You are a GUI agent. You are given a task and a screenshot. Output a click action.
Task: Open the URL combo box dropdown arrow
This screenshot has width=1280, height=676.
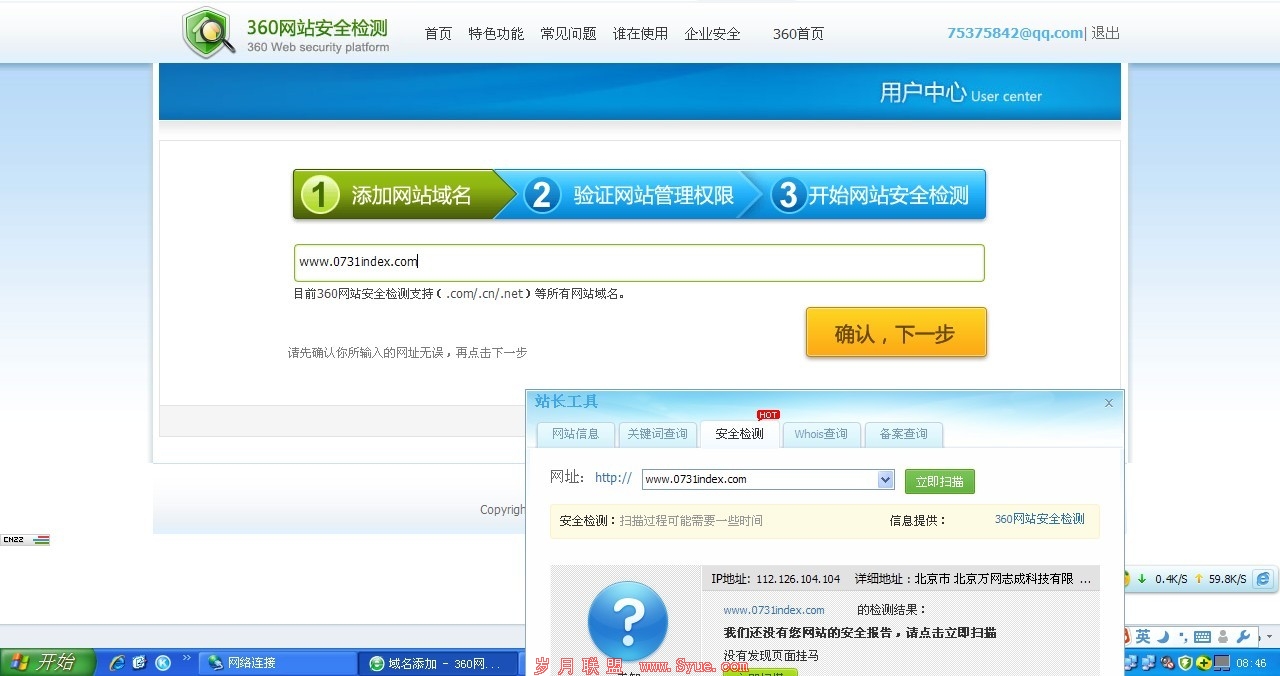(884, 479)
